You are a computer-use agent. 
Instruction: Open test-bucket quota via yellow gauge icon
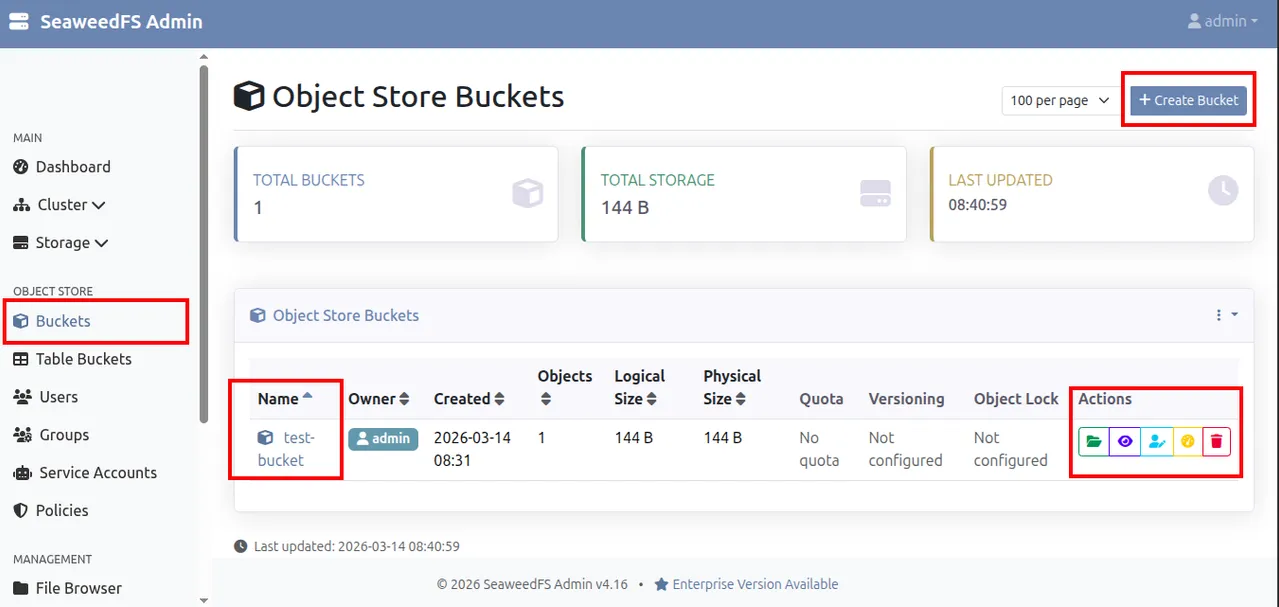[1187, 441]
